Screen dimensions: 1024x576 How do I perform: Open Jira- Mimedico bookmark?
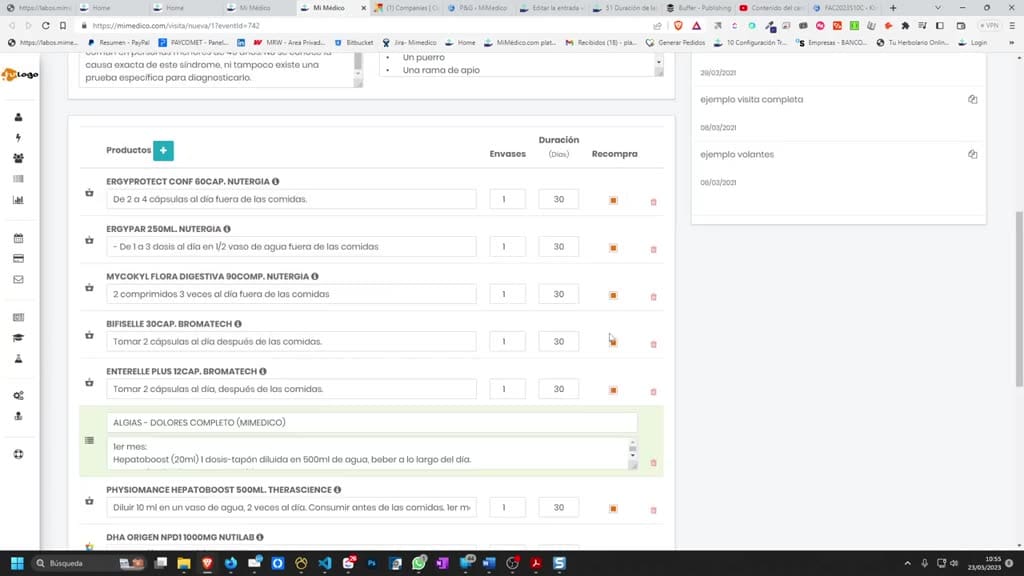[x=409, y=42]
